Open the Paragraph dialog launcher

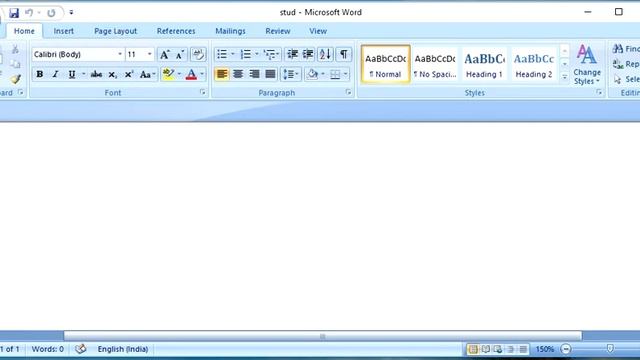tap(348, 93)
